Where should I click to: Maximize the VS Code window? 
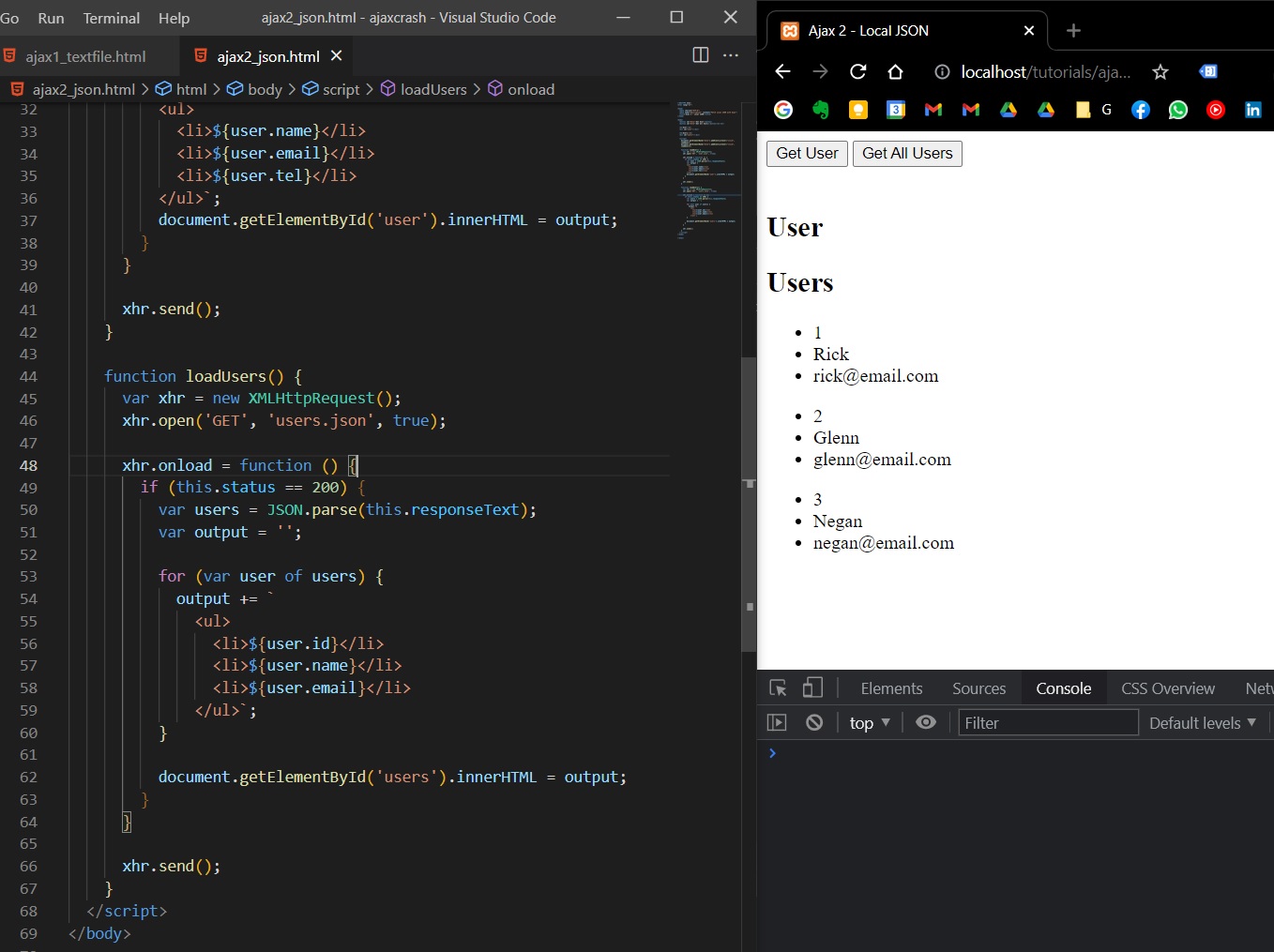[x=676, y=17]
